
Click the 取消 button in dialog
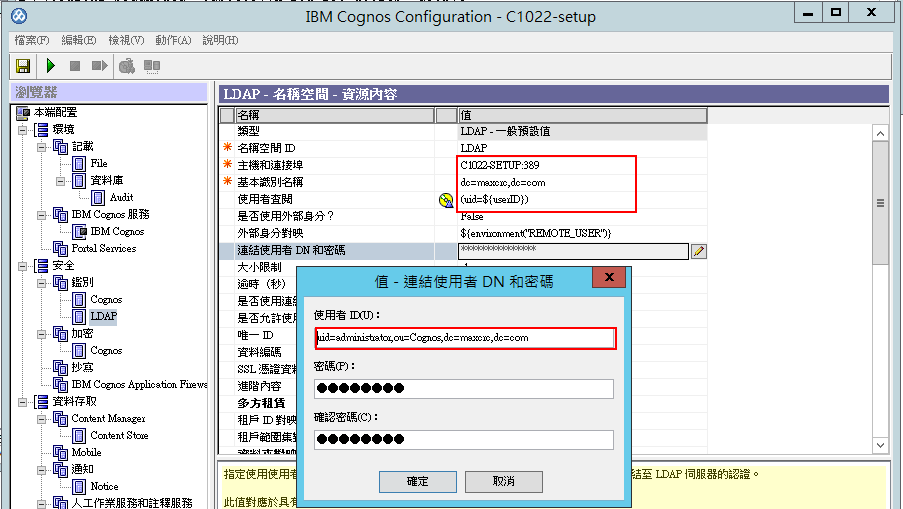point(503,481)
